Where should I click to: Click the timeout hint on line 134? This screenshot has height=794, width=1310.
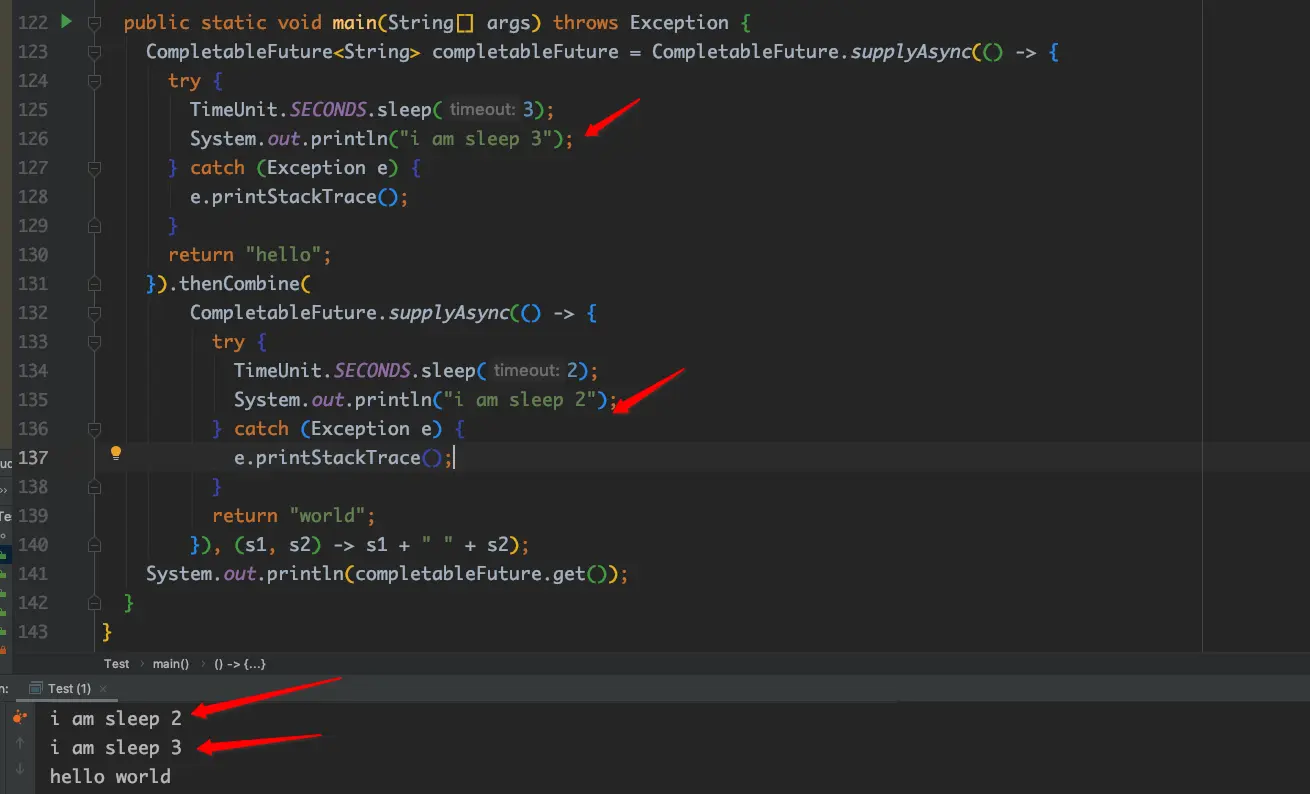click(x=526, y=370)
